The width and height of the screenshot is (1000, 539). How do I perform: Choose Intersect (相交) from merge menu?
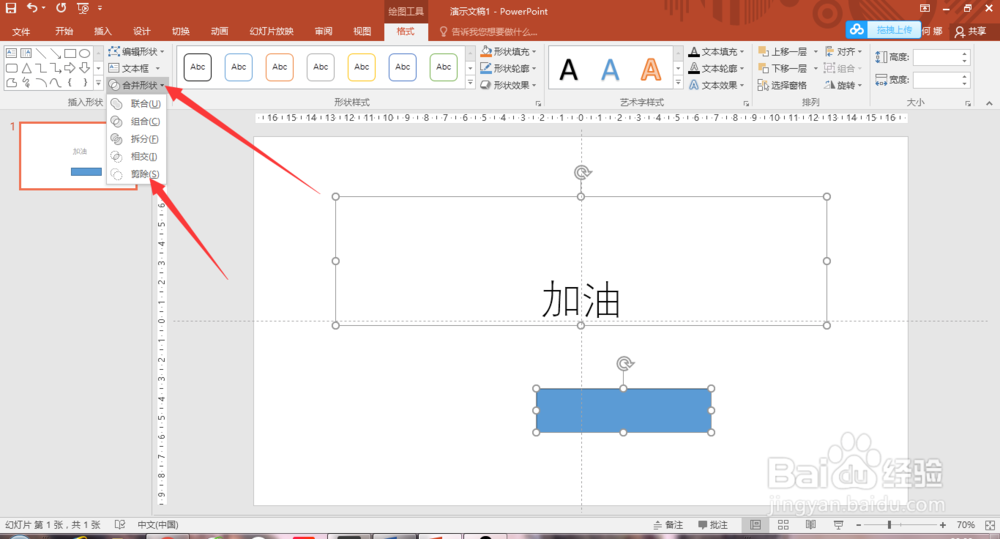tap(136, 156)
